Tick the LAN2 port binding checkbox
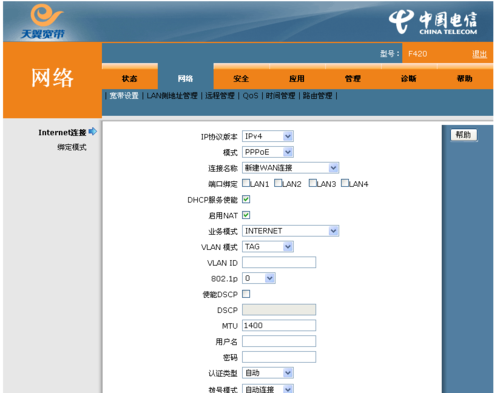The width and height of the screenshot is (500, 393). (x=278, y=183)
